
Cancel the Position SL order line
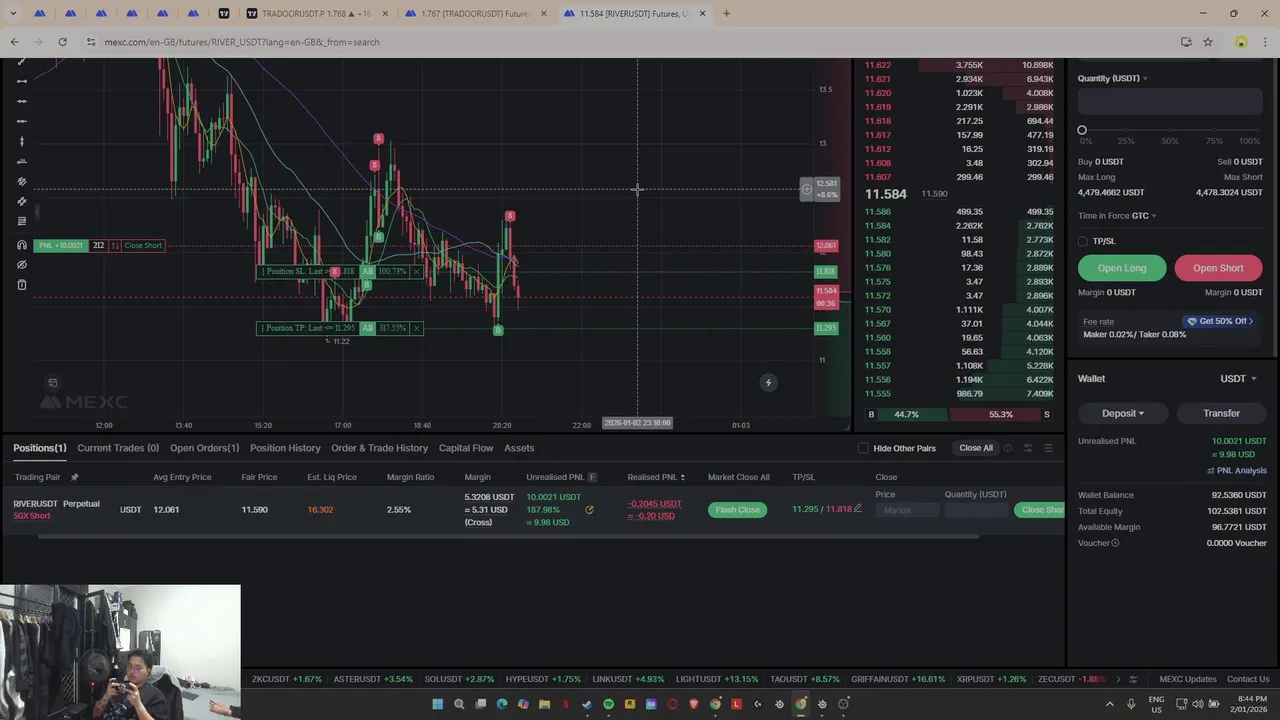(x=416, y=271)
